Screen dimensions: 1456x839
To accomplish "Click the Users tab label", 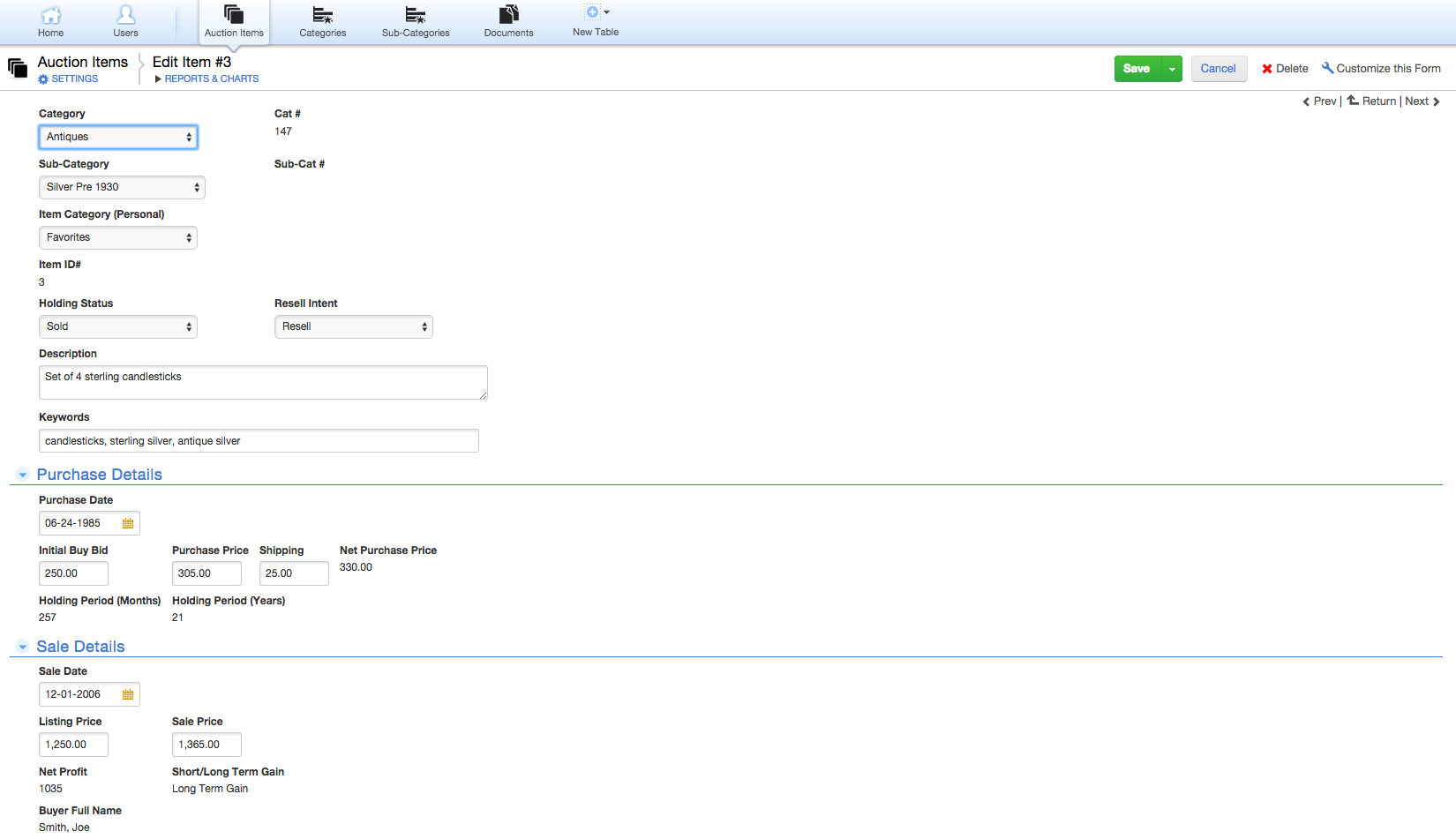I will (126, 34).
